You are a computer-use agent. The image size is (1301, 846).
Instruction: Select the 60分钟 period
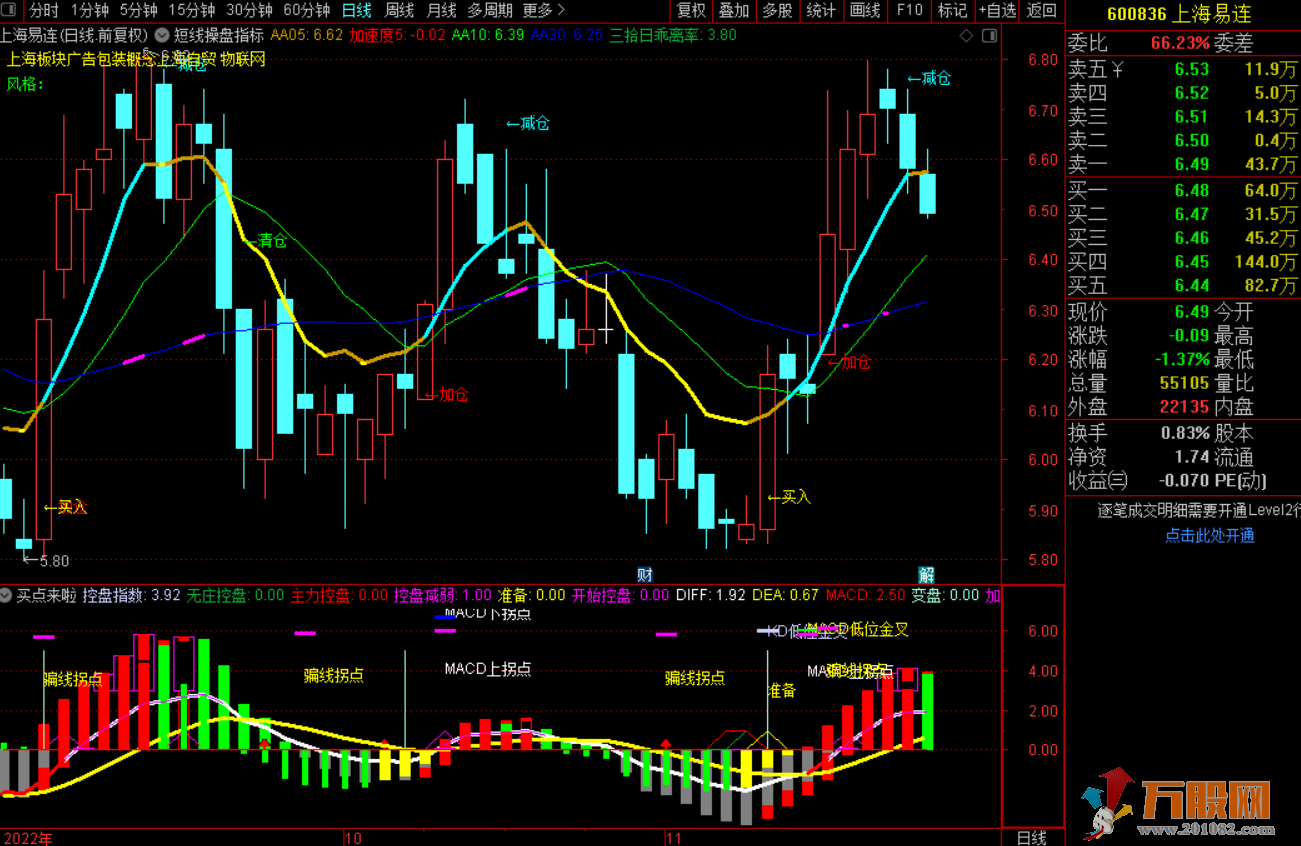coord(307,11)
